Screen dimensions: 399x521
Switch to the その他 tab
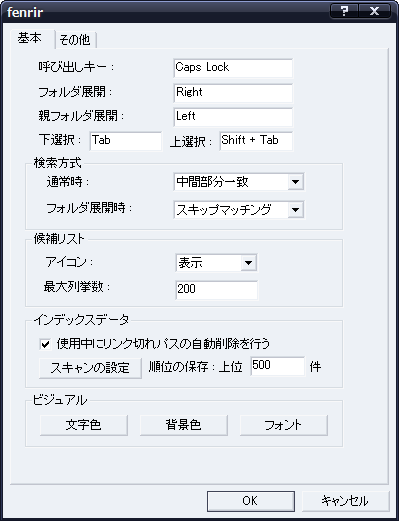tap(76, 40)
